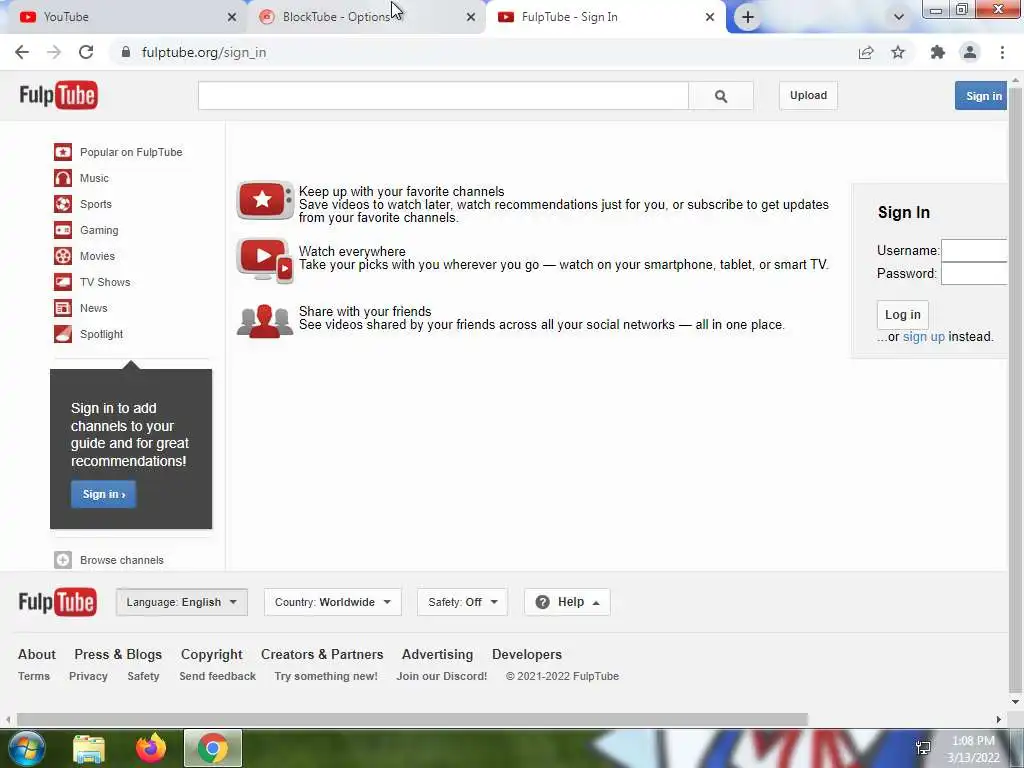The height and width of the screenshot is (768, 1024).
Task: Open the Chrome profile avatar icon
Action: [x=970, y=52]
